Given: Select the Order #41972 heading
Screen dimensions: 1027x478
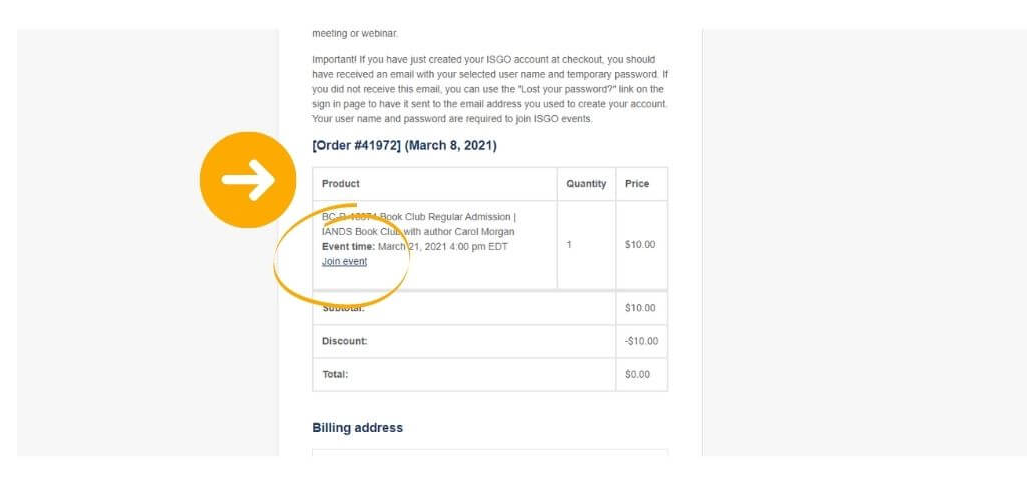Looking at the screenshot, I should [404, 145].
